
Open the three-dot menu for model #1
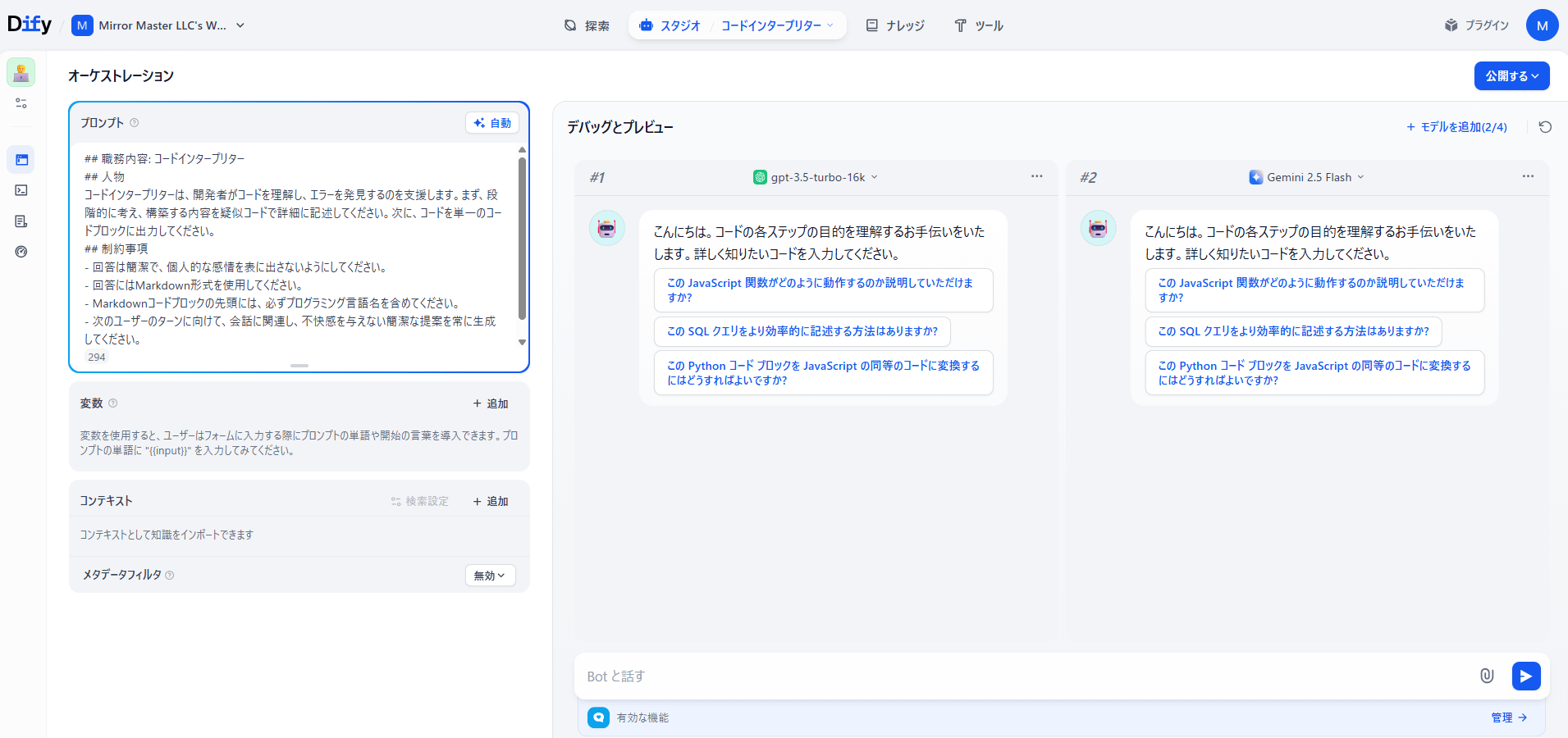tap(1036, 176)
